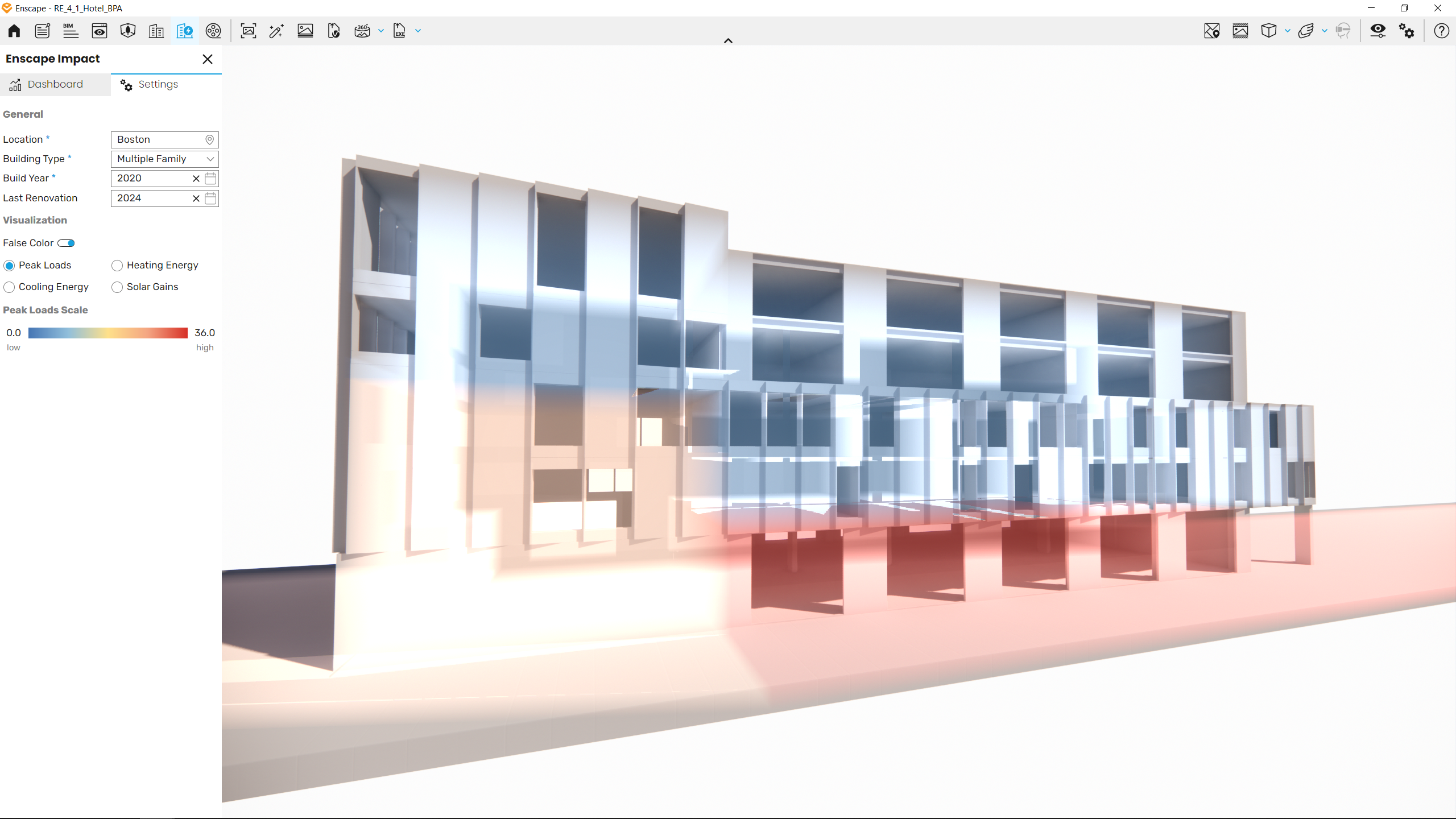The width and height of the screenshot is (1456, 819).
Task: Clear the Build Year value
Action: point(196,179)
